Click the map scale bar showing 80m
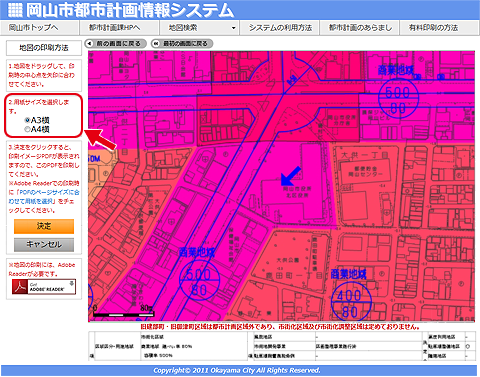 click(x=124, y=312)
